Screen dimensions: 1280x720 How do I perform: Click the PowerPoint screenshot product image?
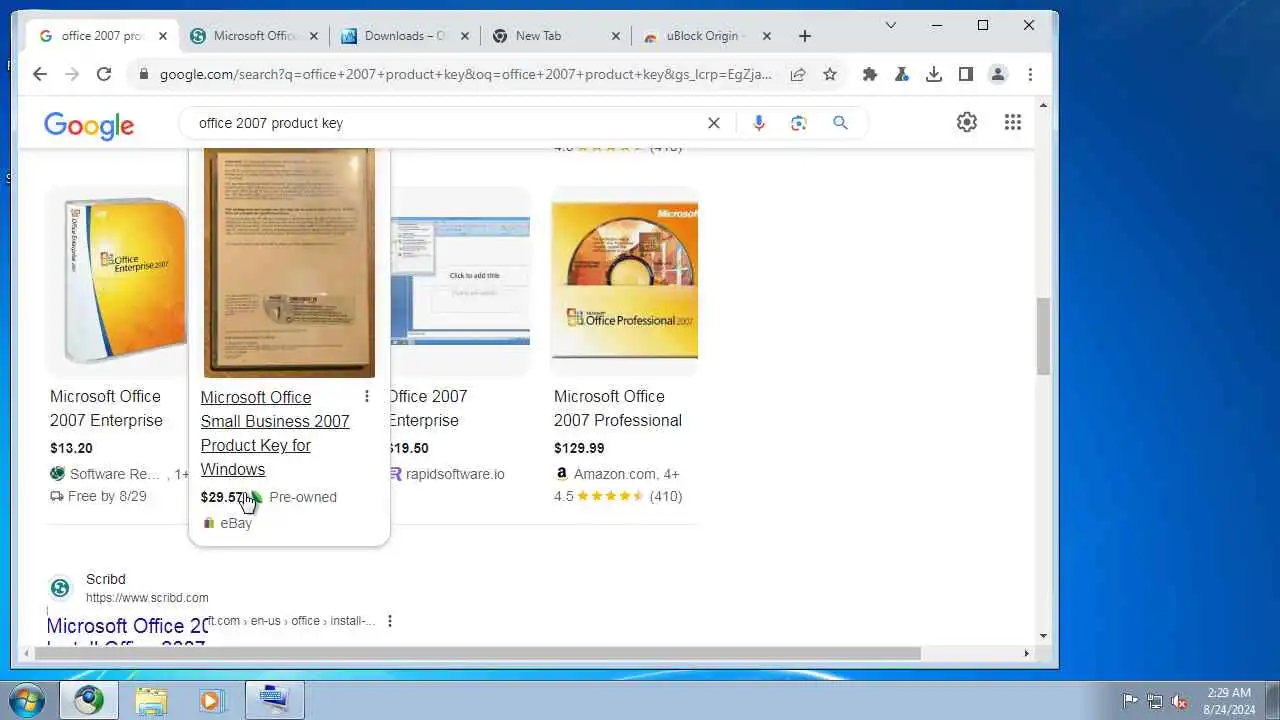click(460, 281)
